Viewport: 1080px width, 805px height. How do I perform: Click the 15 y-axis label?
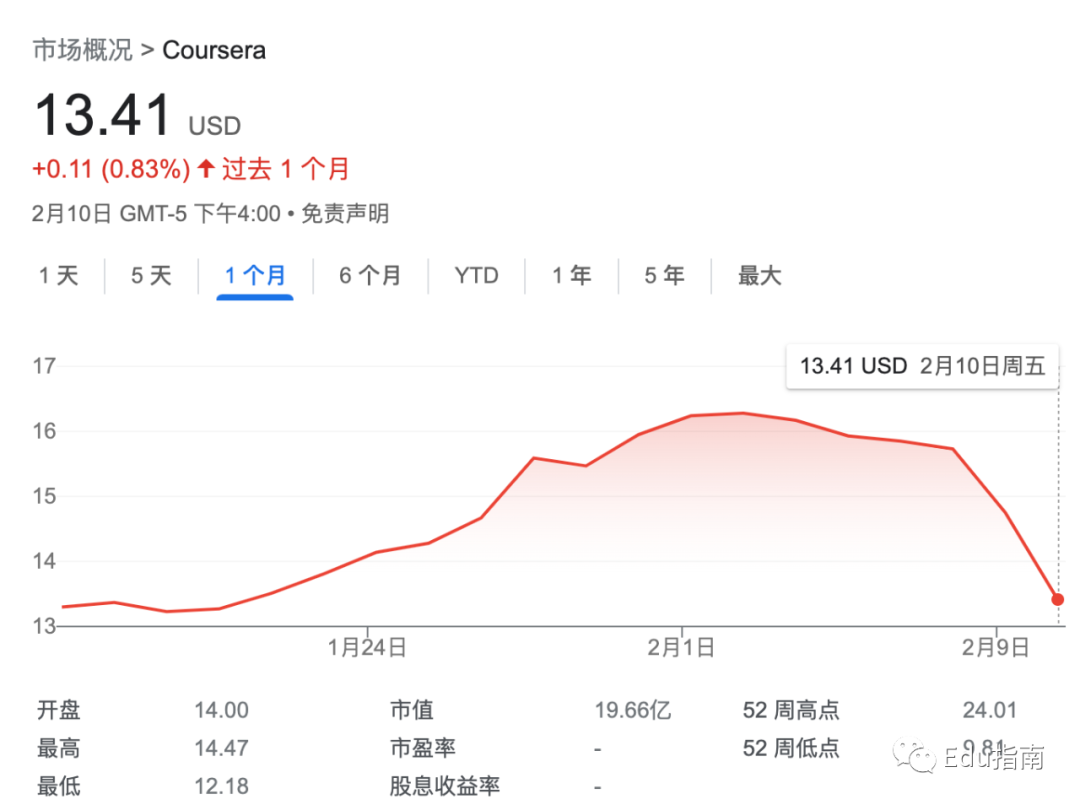point(44,496)
